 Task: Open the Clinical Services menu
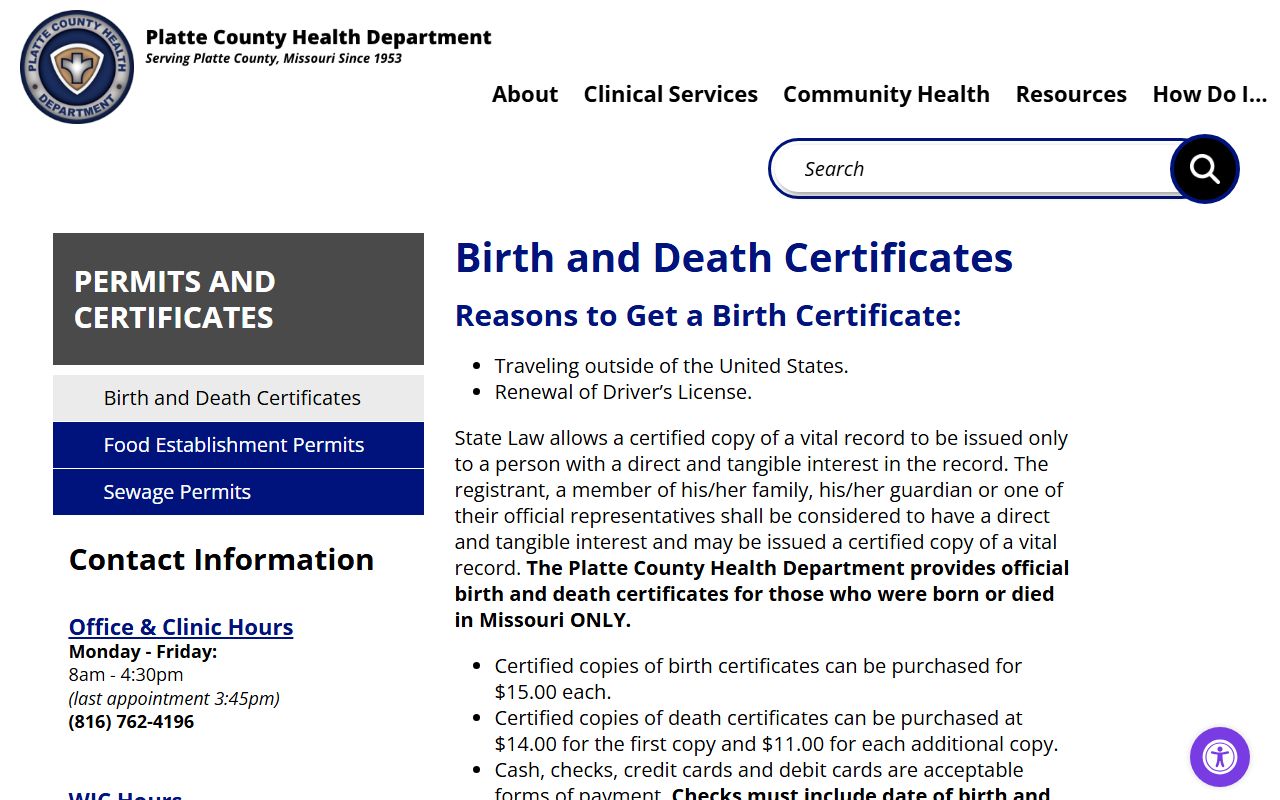[671, 94]
